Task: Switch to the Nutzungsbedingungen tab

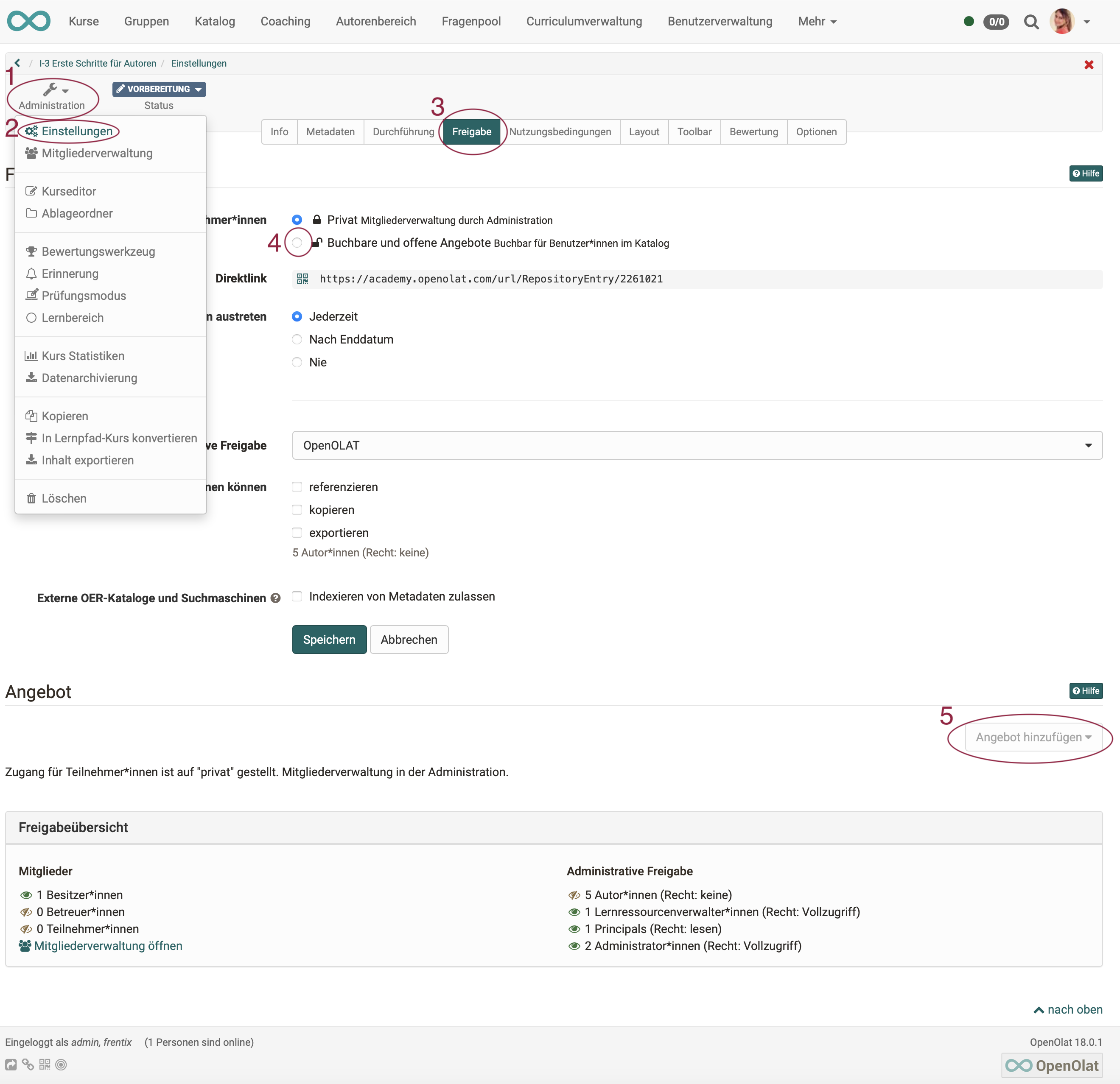Action: [560, 132]
